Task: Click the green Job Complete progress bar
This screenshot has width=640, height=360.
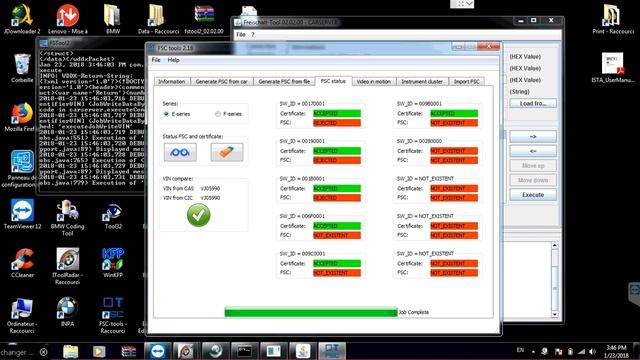Action: tap(311, 312)
